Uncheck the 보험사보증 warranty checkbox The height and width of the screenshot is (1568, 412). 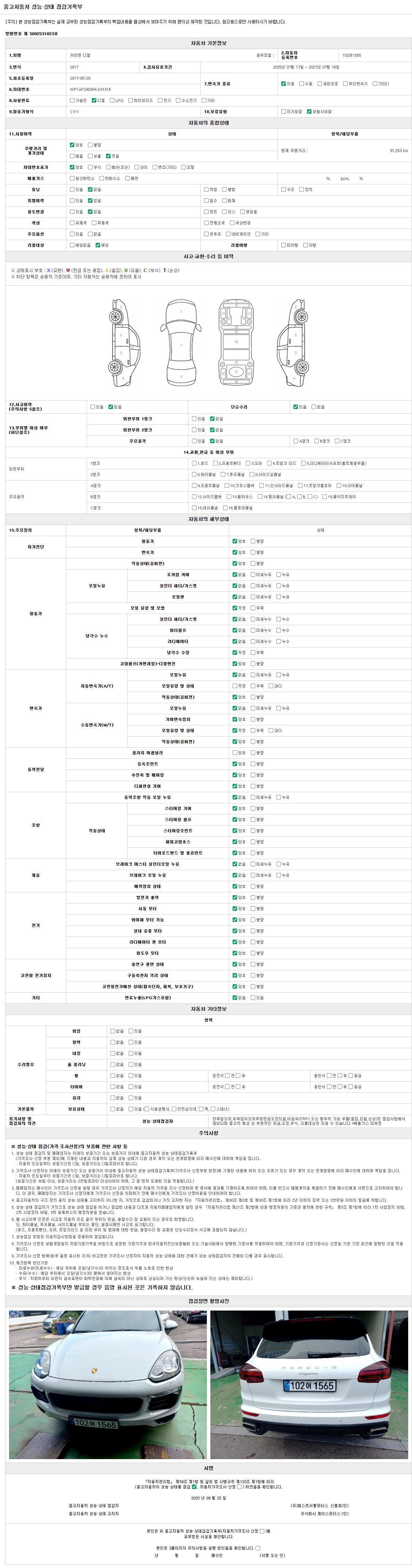click(309, 111)
